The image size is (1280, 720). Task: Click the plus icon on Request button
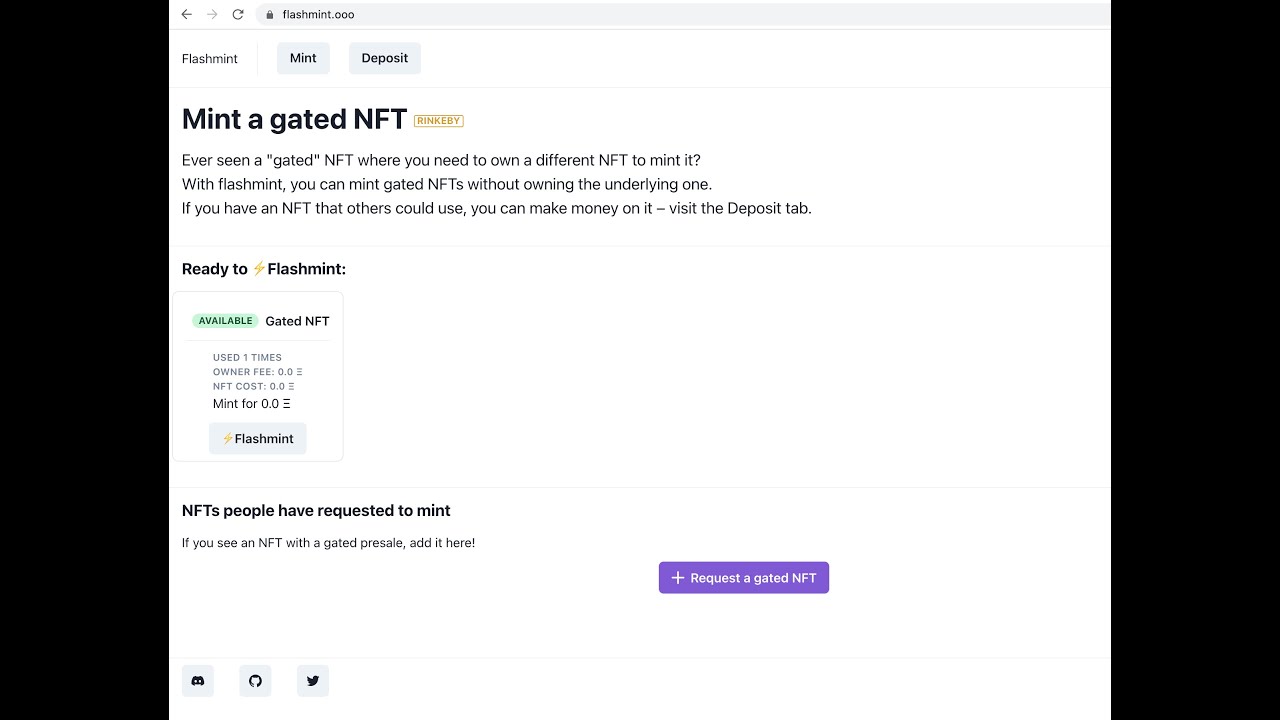tap(678, 578)
